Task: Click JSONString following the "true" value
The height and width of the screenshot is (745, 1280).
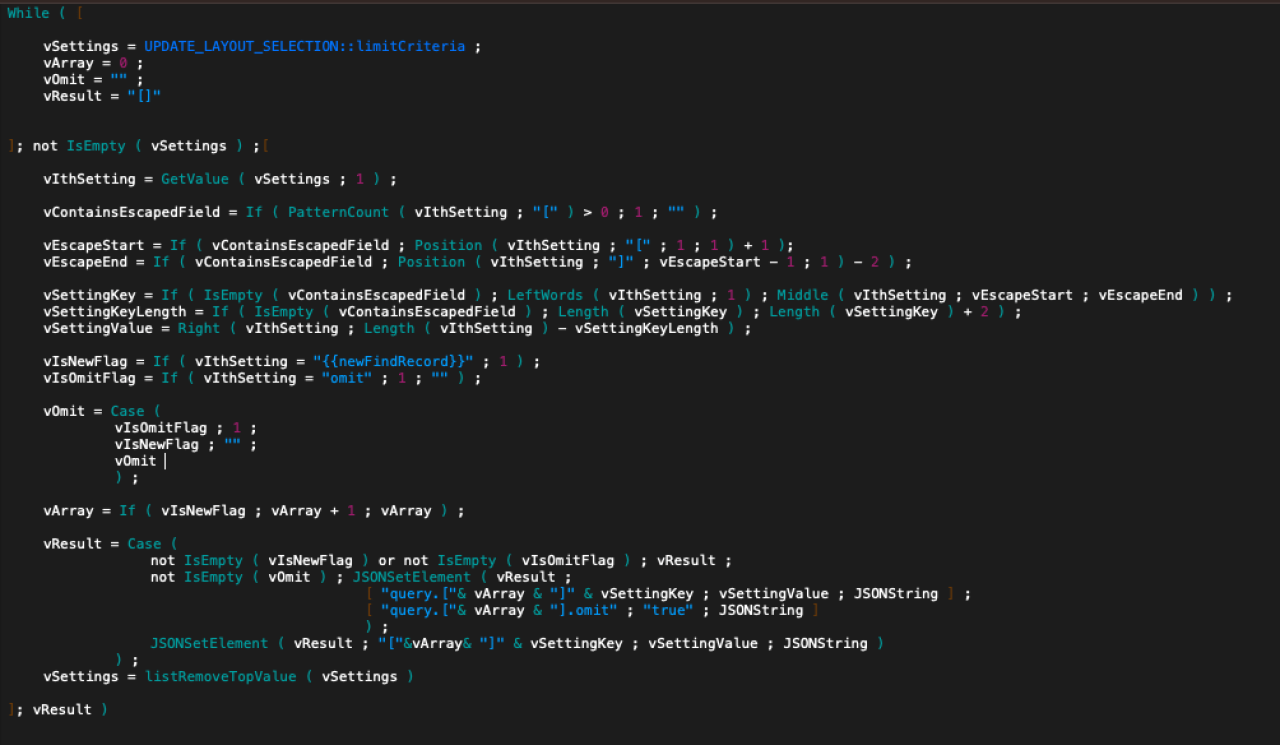Action: (x=761, y=610)
